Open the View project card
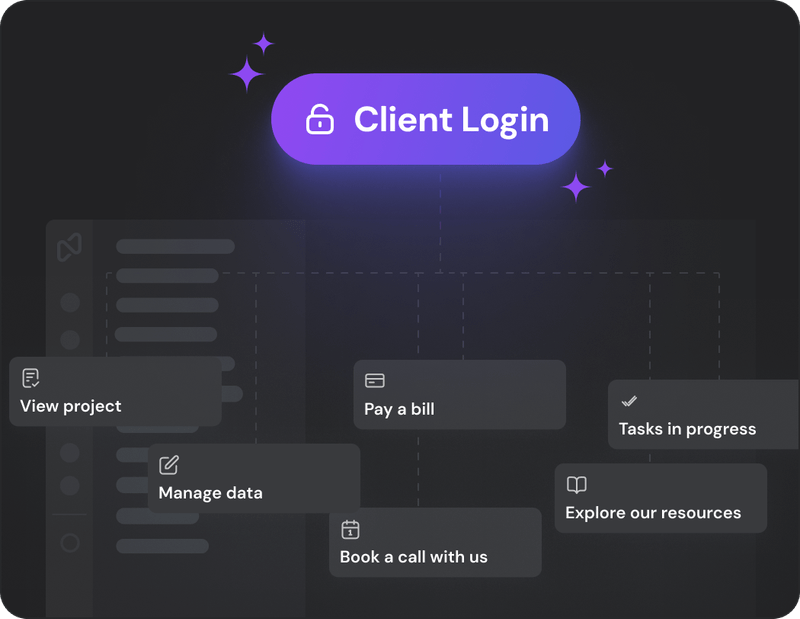 click(x=115, y=391)
